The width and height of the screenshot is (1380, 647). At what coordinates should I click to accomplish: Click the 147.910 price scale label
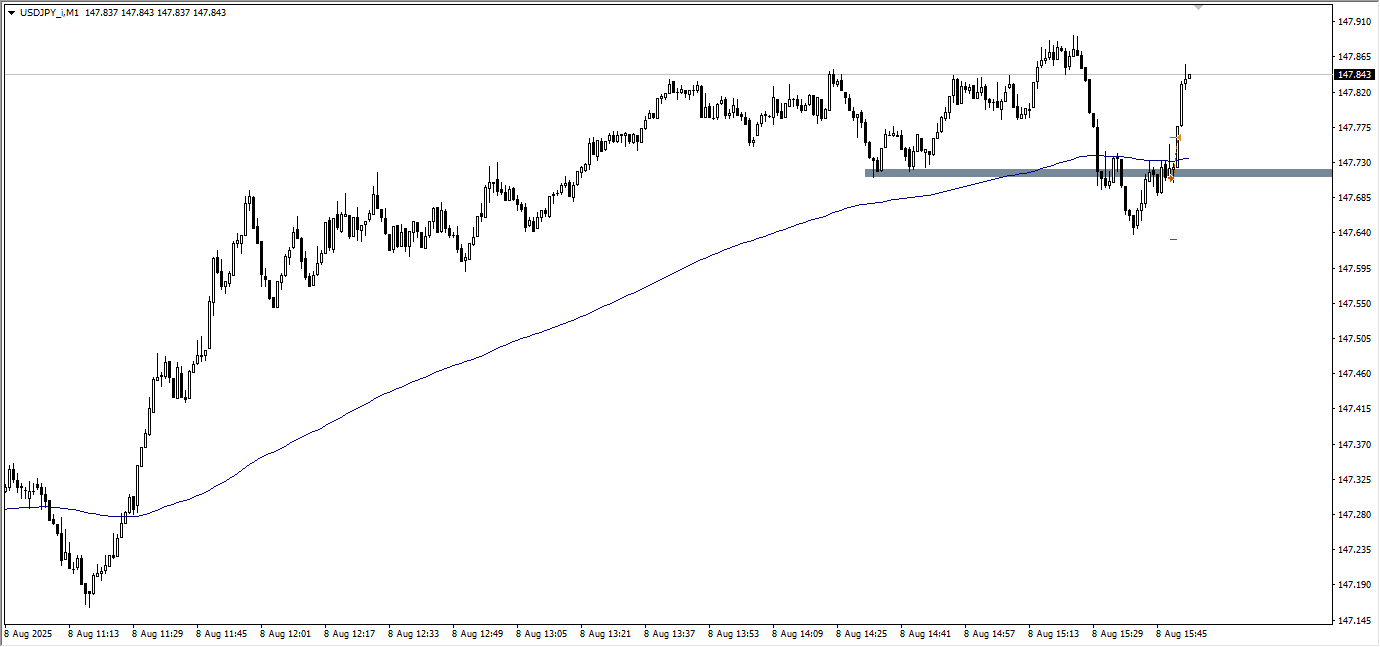(1355, 21)
